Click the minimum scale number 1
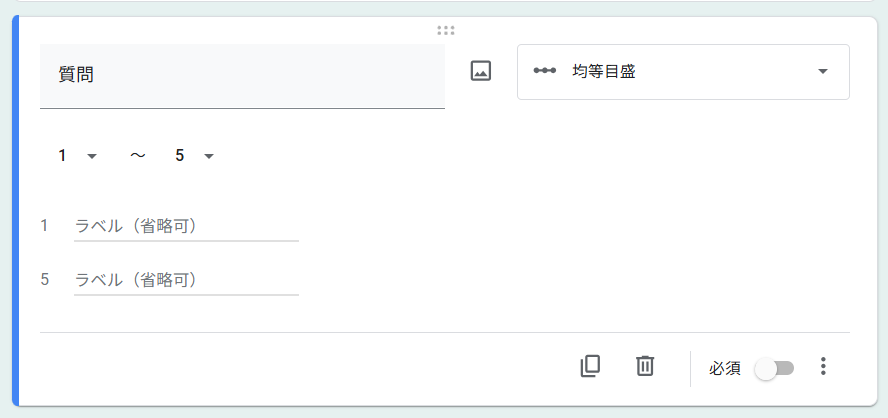The height and width of the screenshot is (418, 888). (62, 156)
